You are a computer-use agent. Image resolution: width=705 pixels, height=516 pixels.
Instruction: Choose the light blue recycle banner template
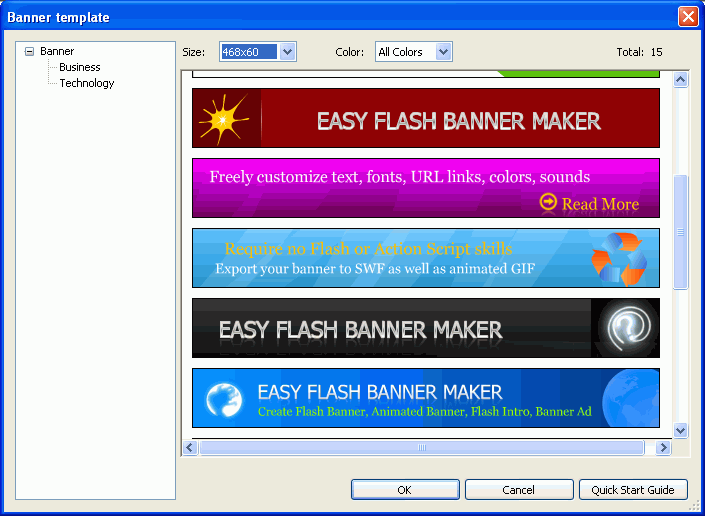pos(426,258)
